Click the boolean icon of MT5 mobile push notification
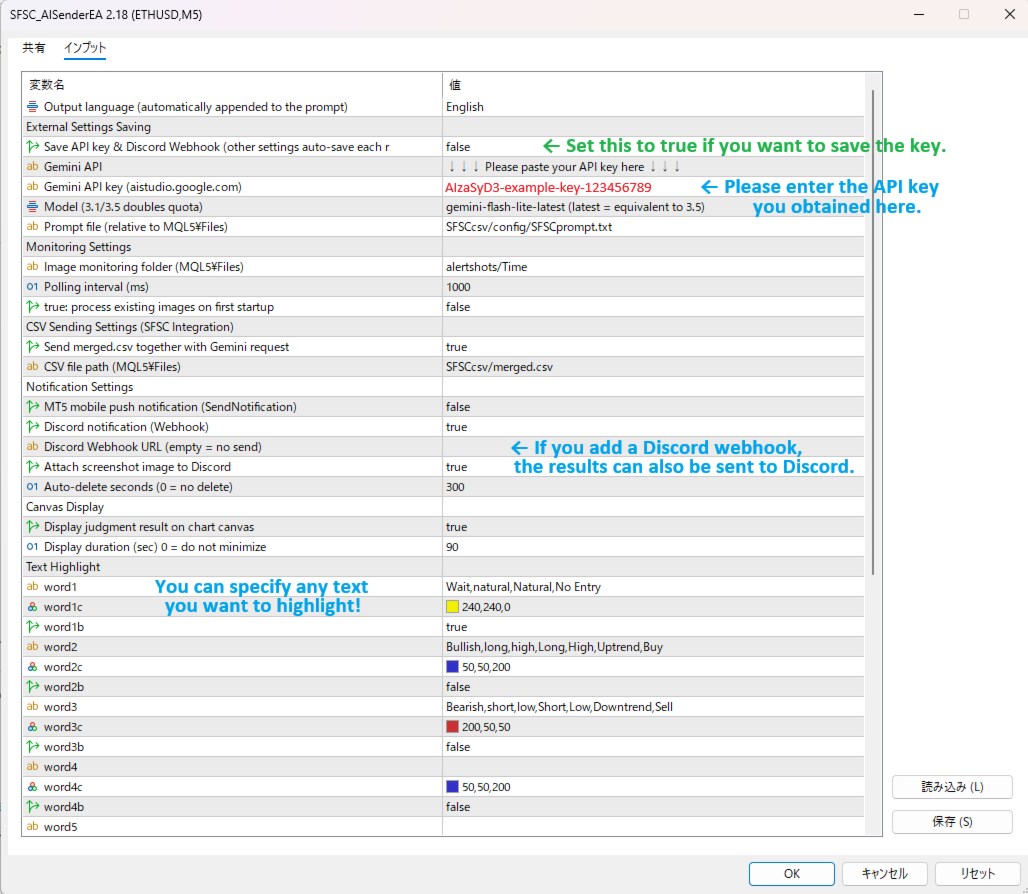 (x=32, y=406)
